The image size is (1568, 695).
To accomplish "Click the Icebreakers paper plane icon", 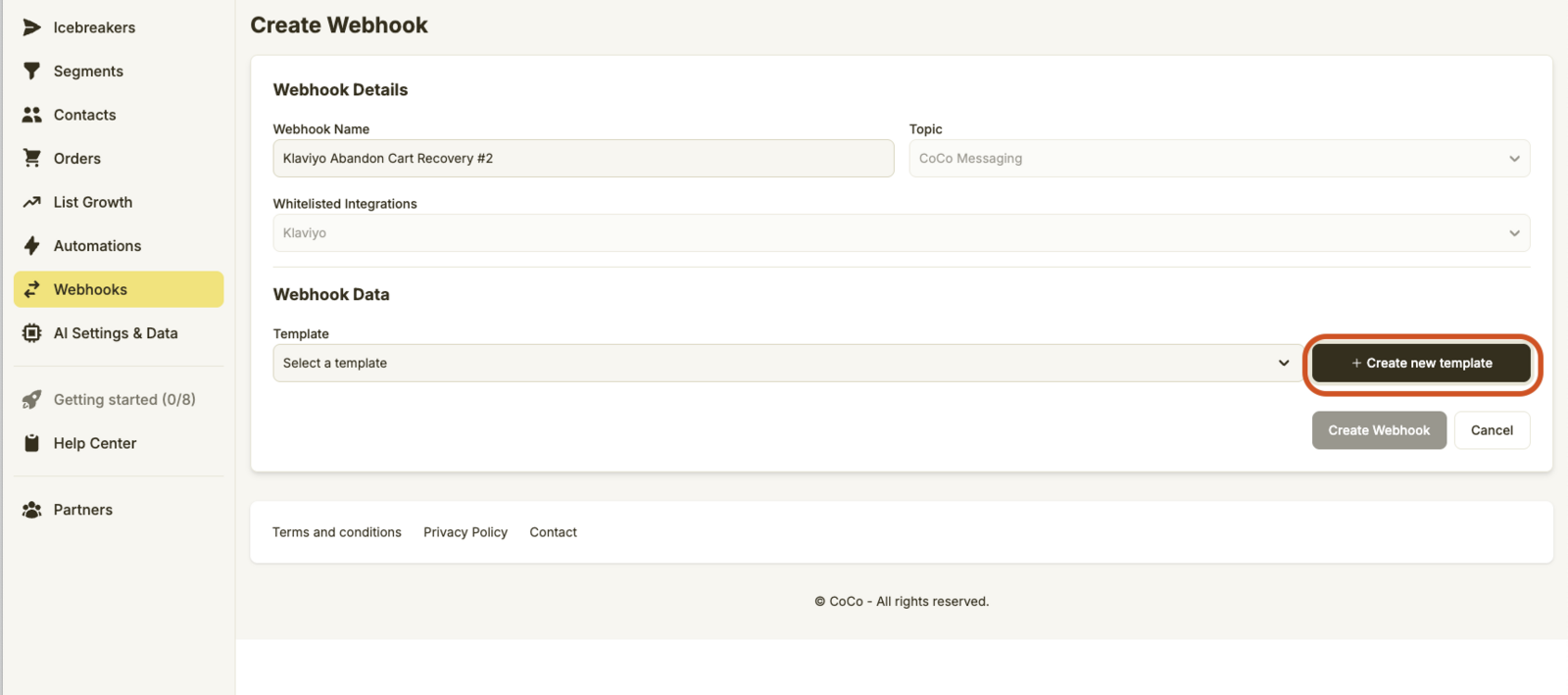I will tap(32, 27).
